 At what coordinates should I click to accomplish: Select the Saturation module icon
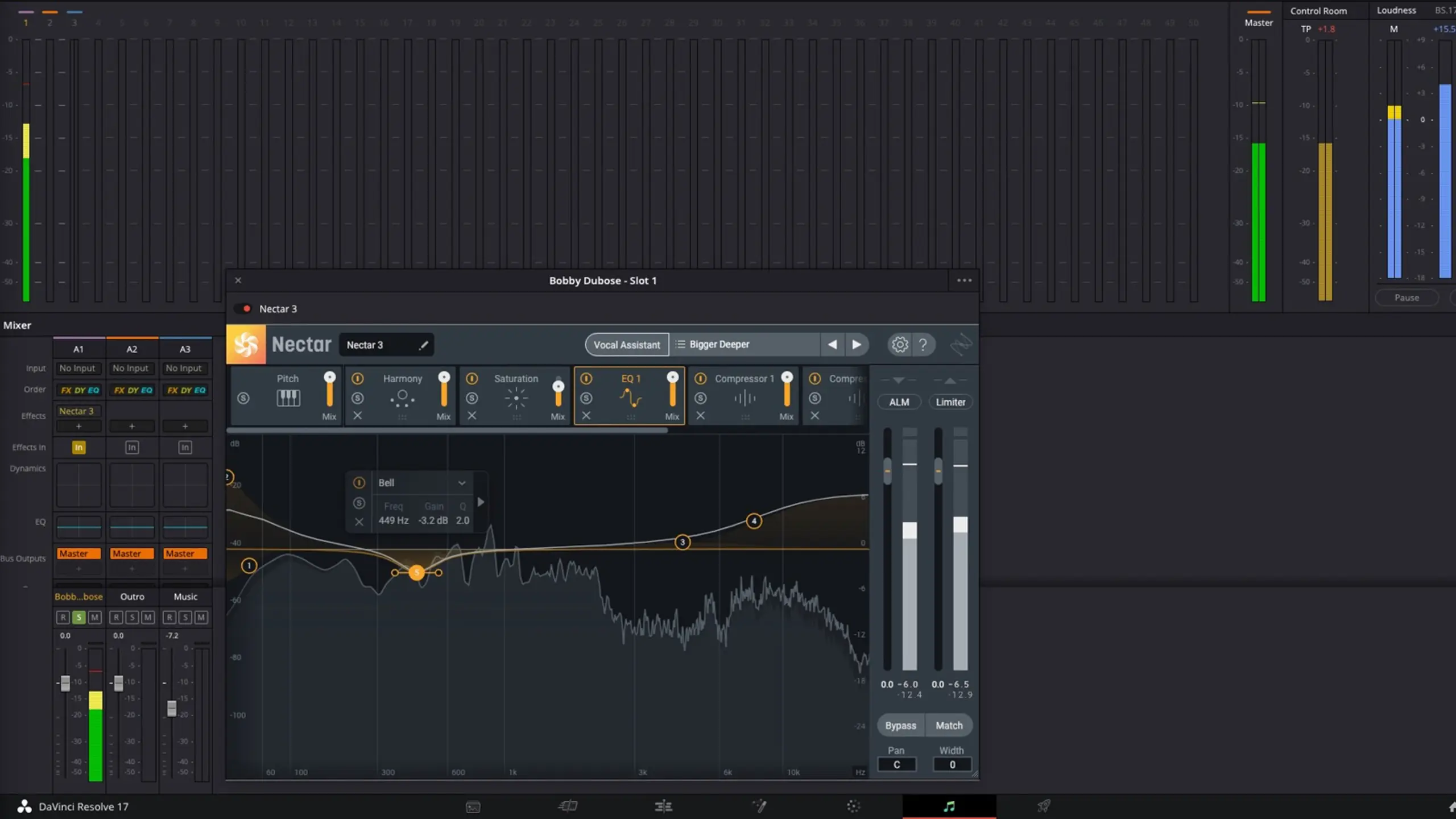click(516, 398)
